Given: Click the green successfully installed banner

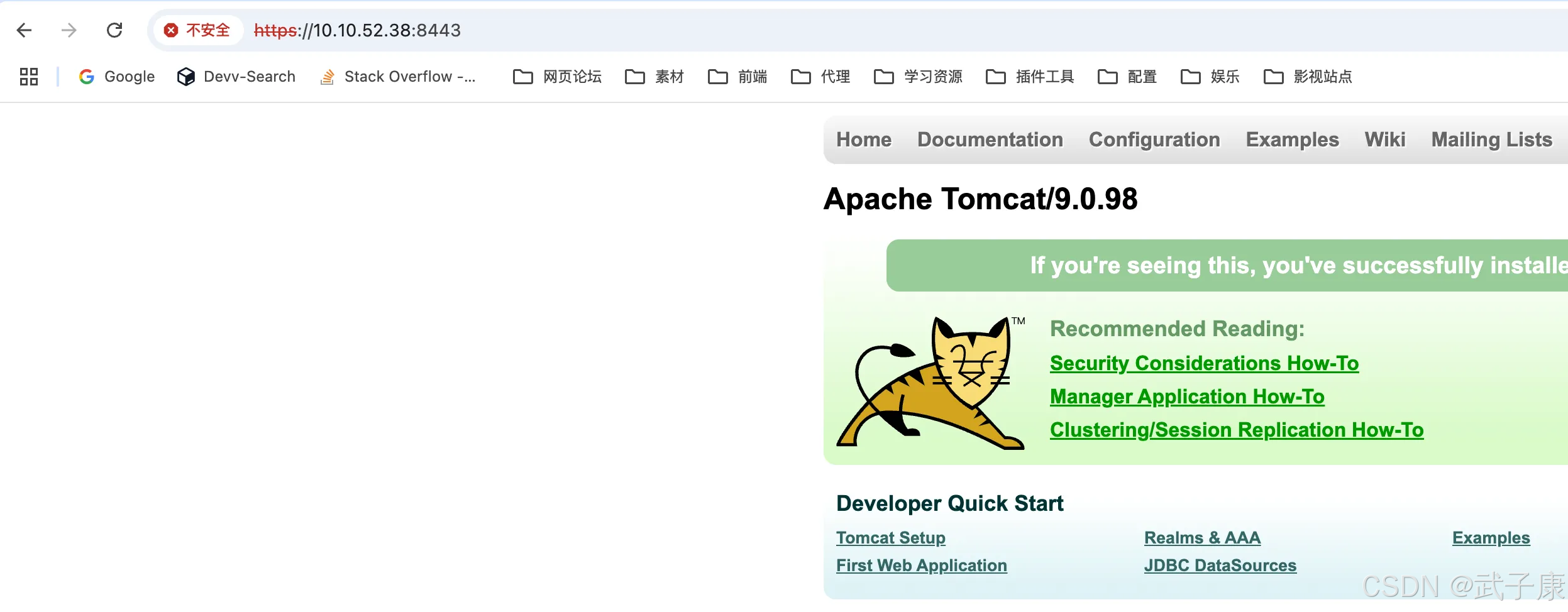Looking at the screenshot, I should point(1227,265).
